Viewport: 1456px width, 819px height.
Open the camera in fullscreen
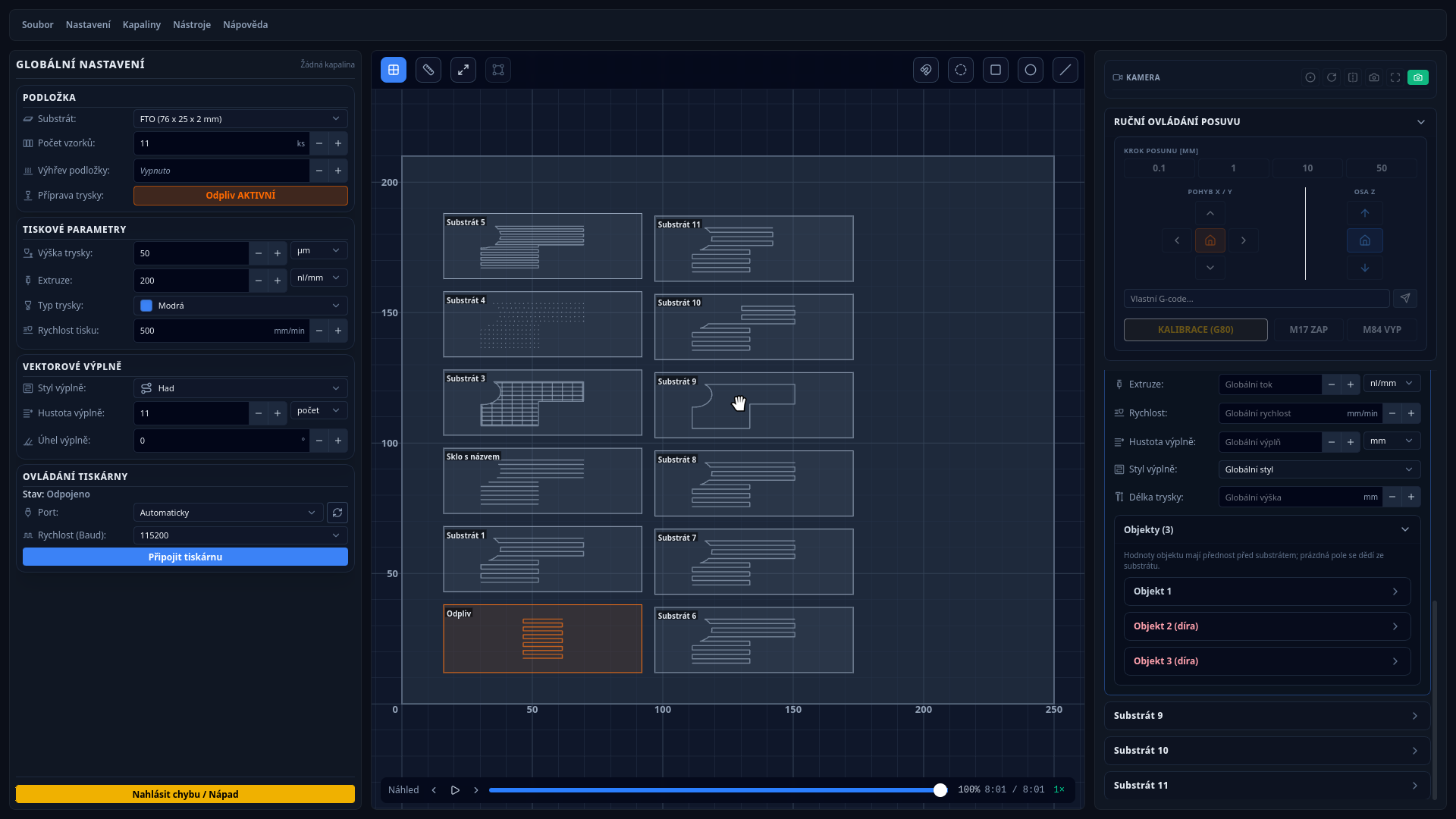click(x=1395, y=77)
